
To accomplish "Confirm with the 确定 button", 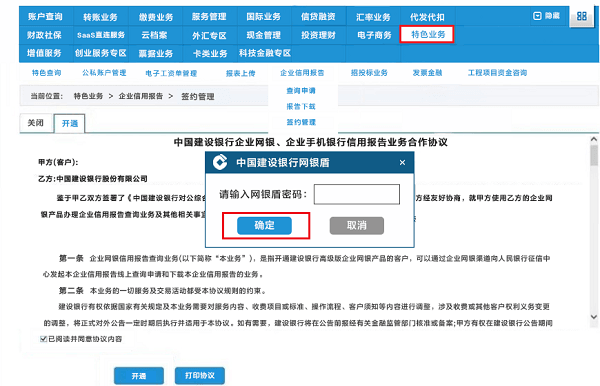I will coord(264,225).
